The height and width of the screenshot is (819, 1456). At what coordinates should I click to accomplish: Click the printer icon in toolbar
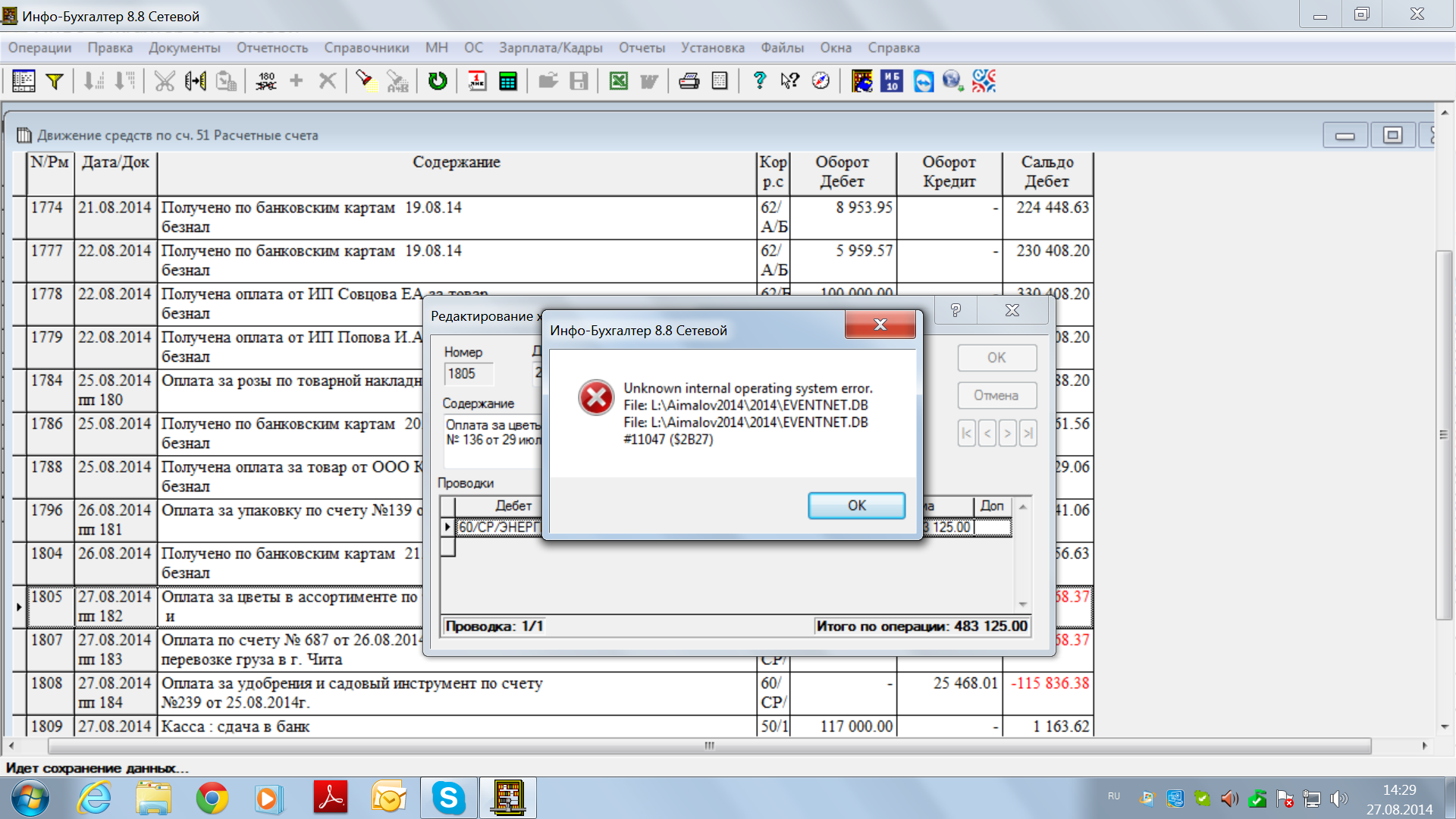click(x=689, y=80)
